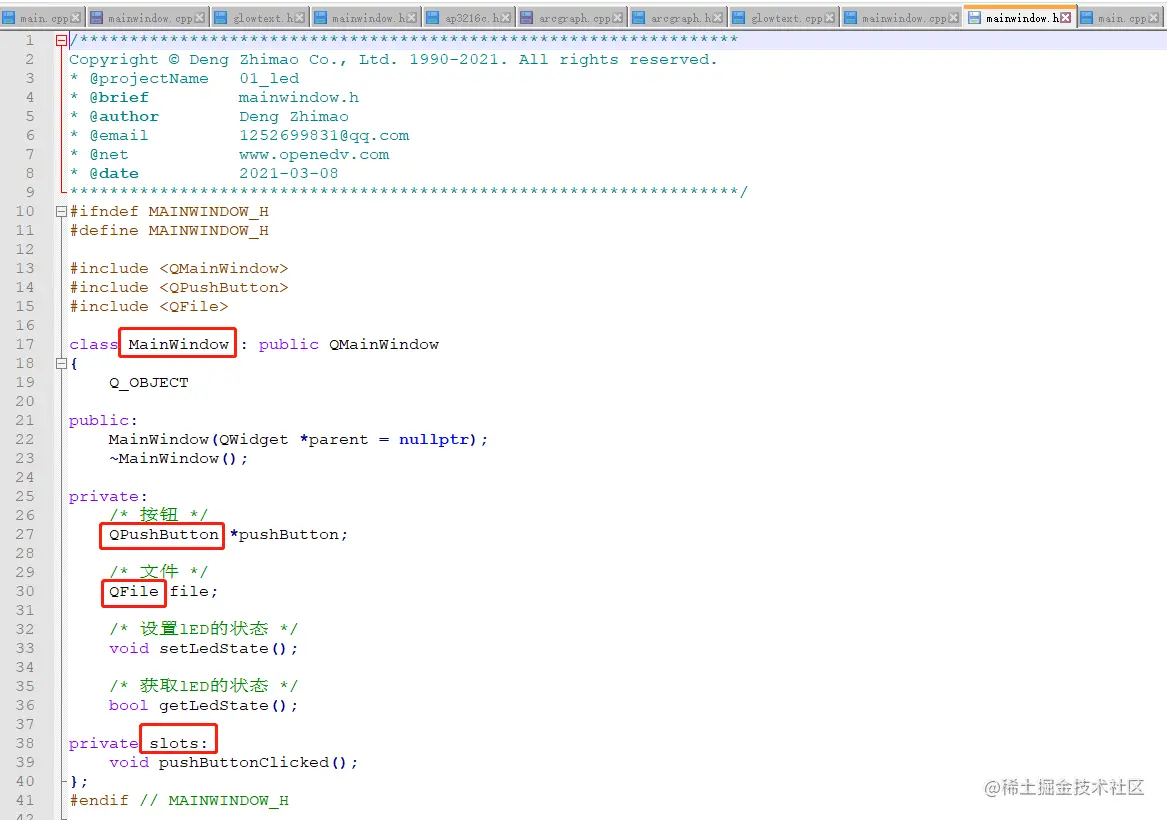Click #define MAINWINDOW_H on line 11

tap(169, 230)
